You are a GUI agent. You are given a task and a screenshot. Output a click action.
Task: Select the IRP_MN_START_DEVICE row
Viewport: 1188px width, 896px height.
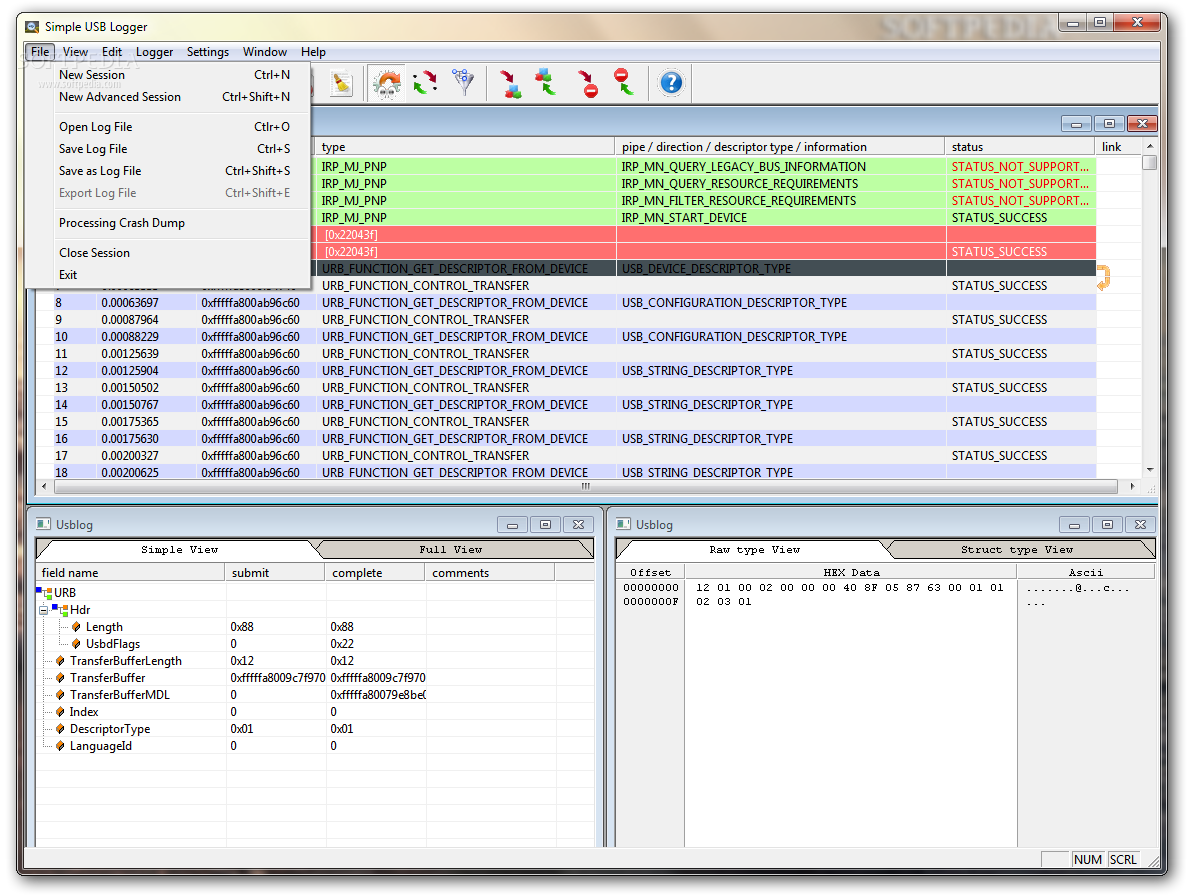[705, 217]
